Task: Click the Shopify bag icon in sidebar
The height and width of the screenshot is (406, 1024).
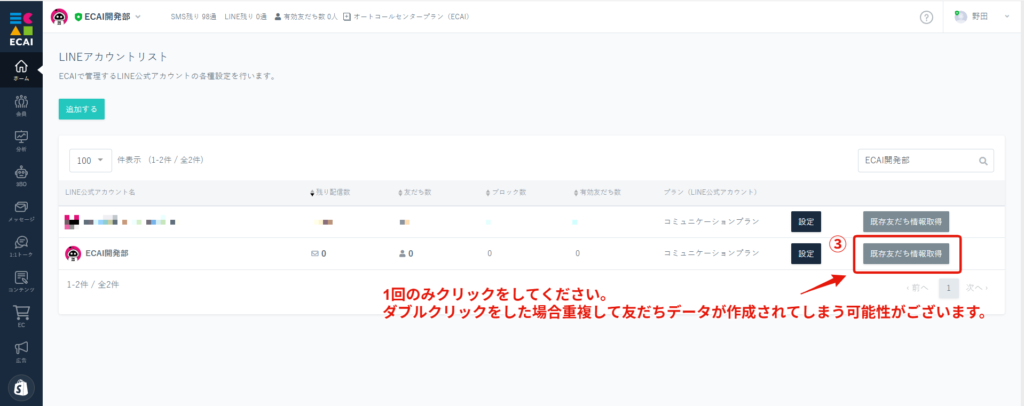Action: pyautogui.click(x=21, y=387)
